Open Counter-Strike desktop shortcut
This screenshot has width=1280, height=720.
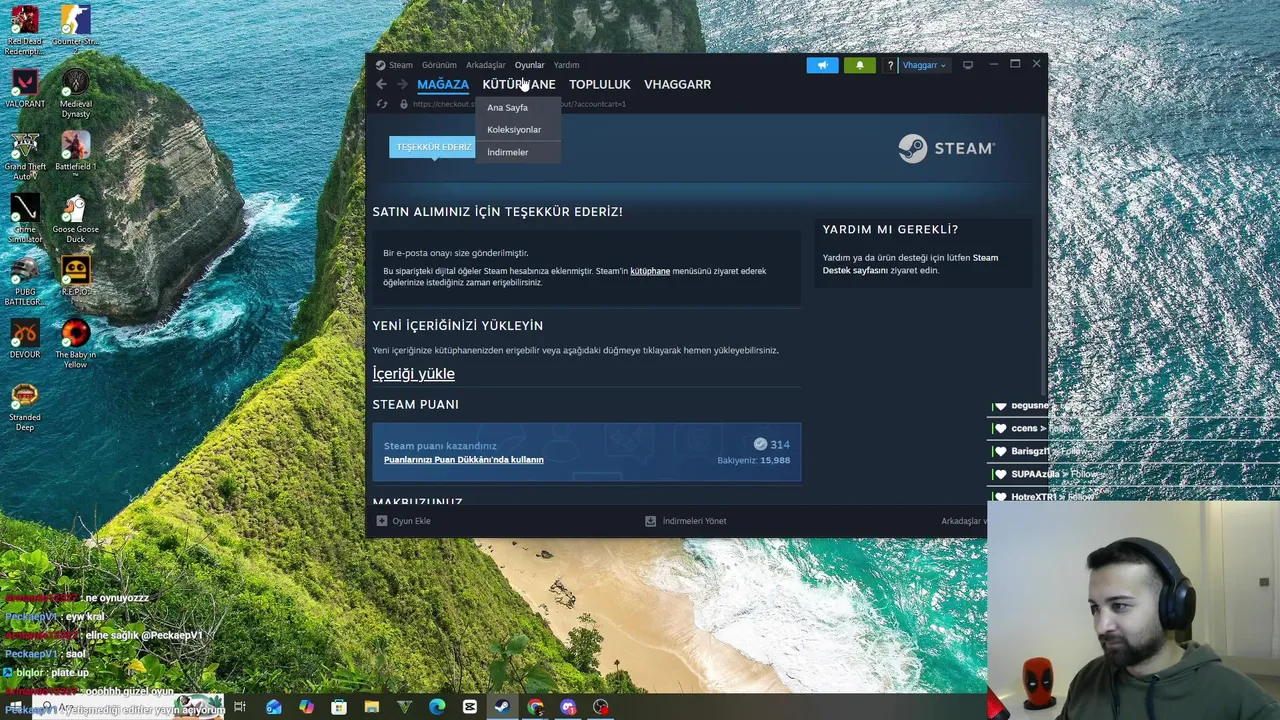point(75,28)
